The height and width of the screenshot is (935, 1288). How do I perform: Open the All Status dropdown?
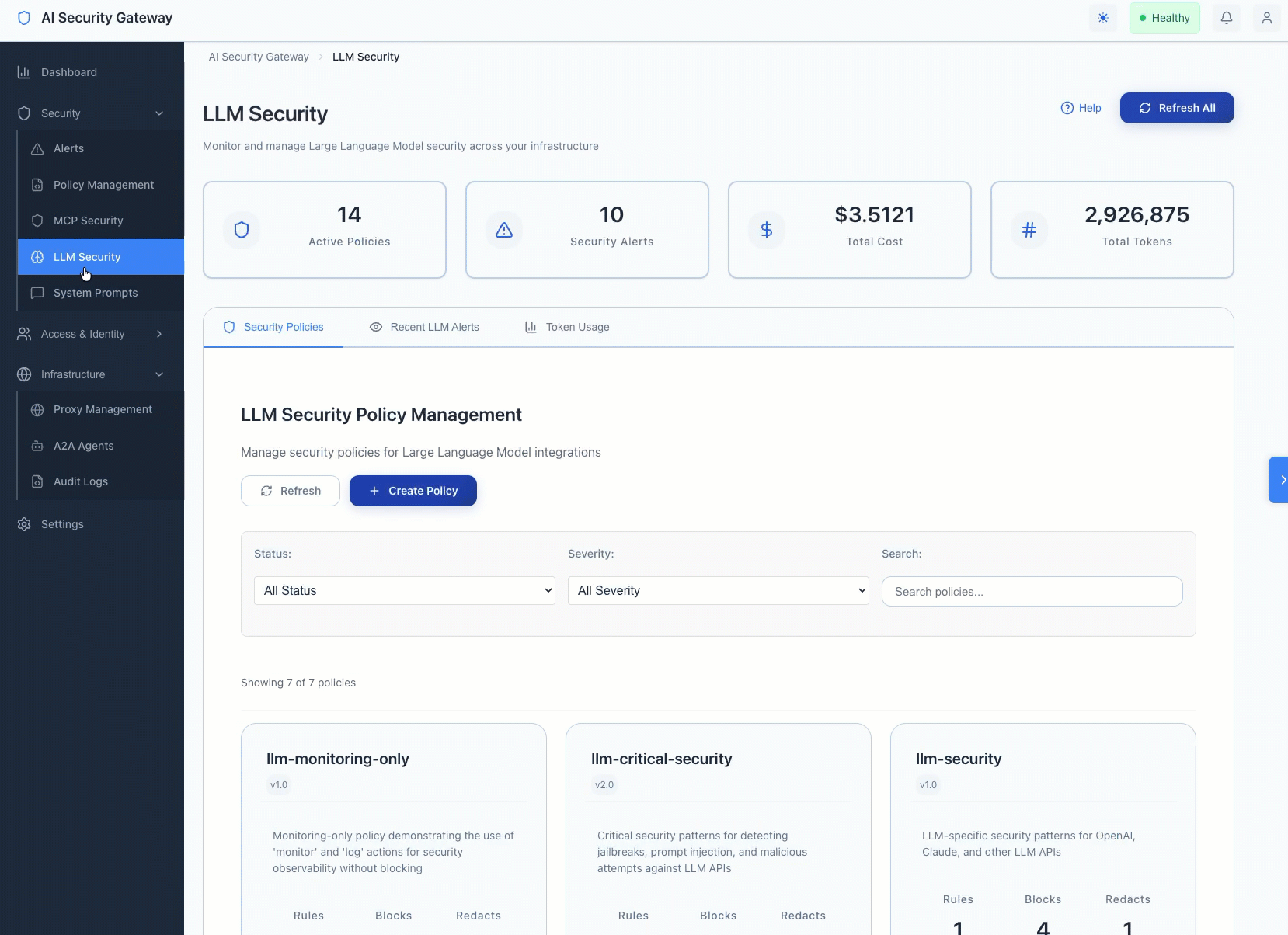(404, 590)
